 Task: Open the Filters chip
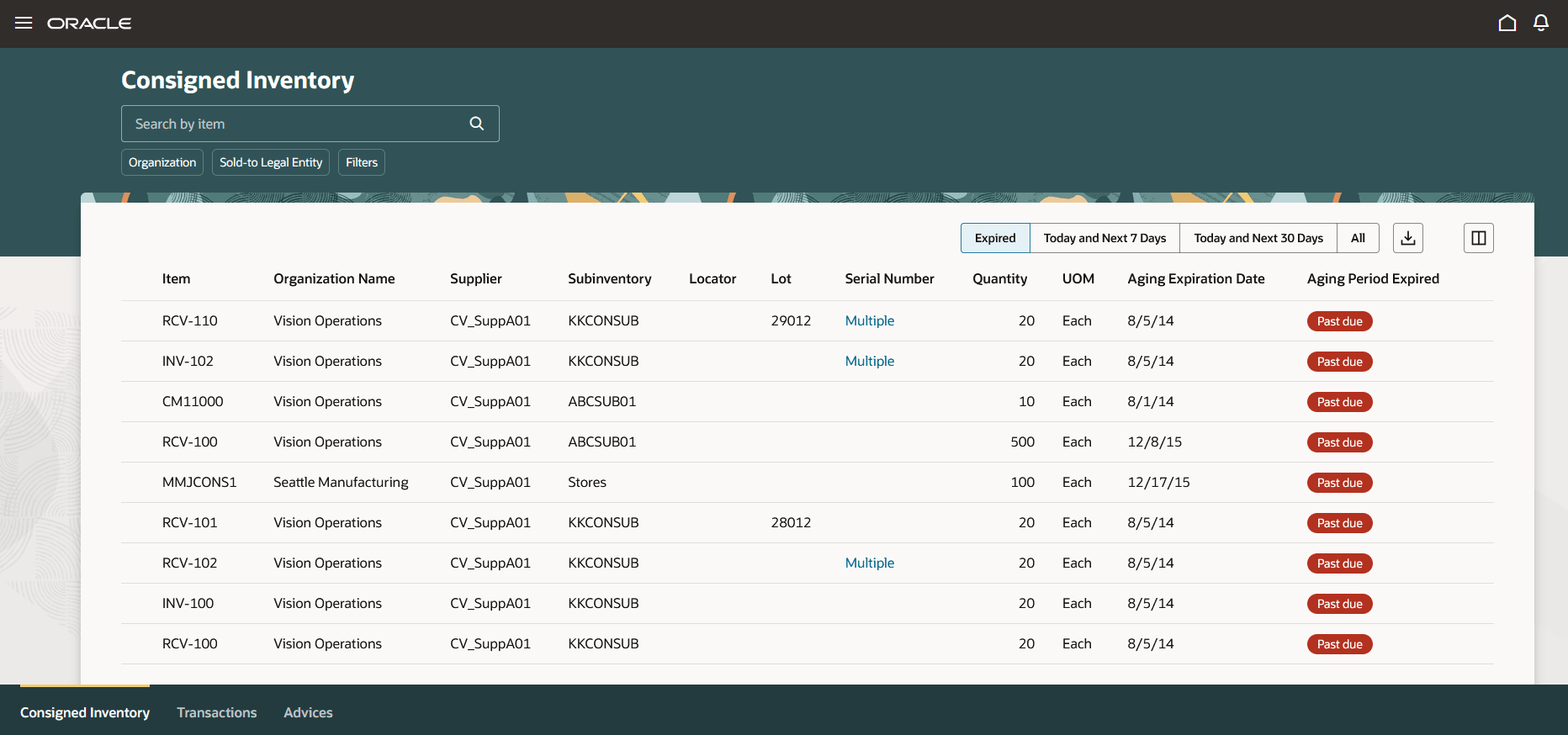pyautogui.click(x=361, y=162)
